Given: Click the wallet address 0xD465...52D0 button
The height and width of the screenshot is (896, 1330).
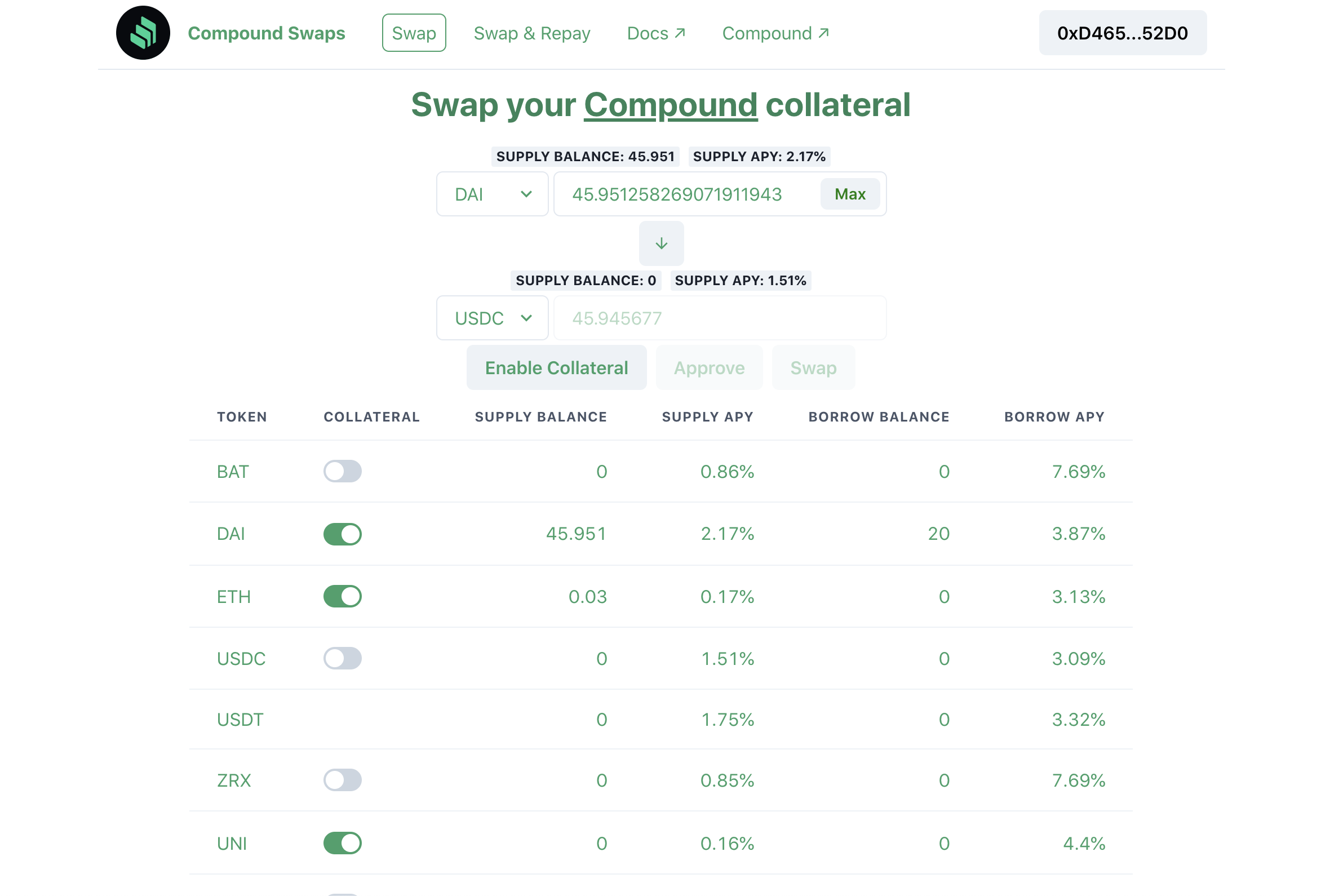Looking at the screenshot, I should (x=1122, y=33).
